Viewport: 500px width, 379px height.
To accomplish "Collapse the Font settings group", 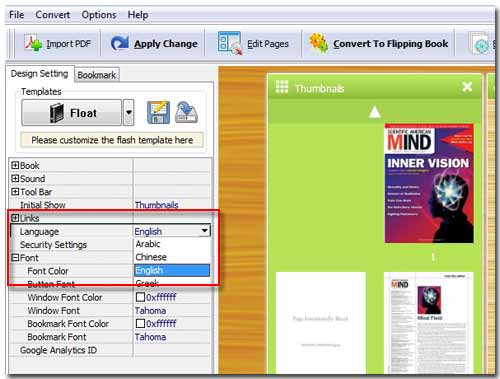I will pyautogui.click(x=15, y=258).
